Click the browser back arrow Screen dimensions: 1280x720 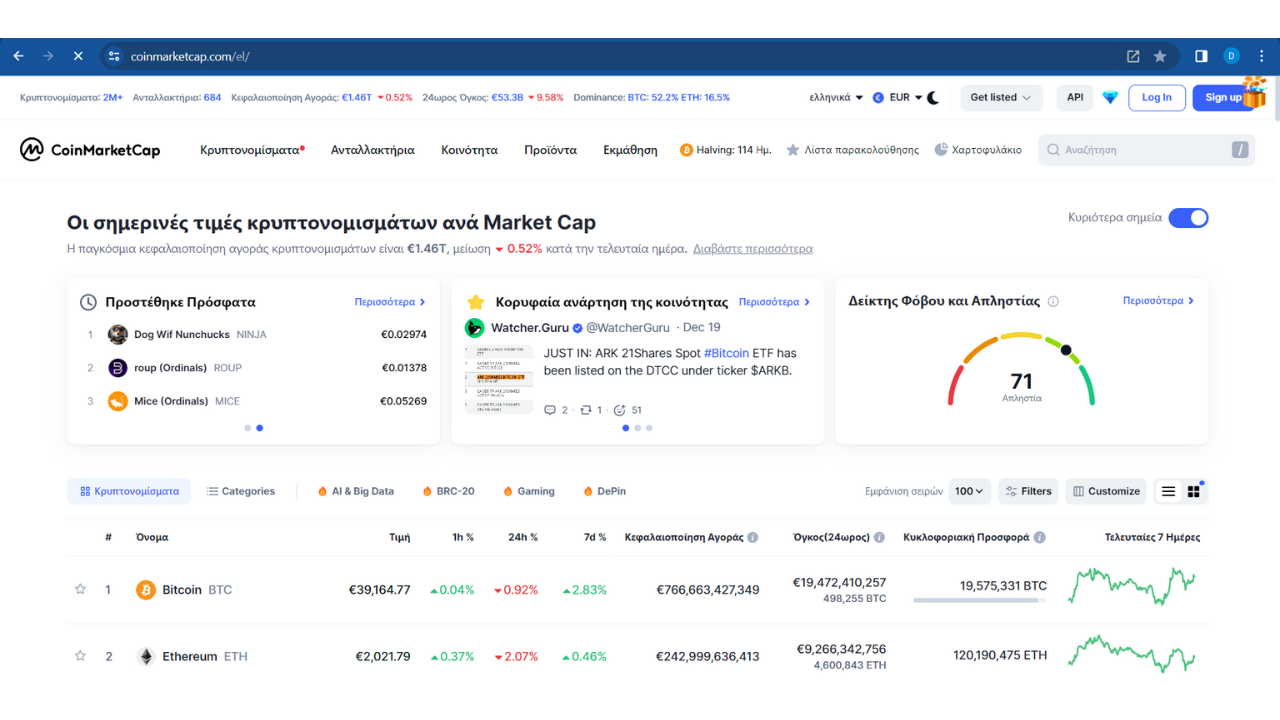coord(18,56)
